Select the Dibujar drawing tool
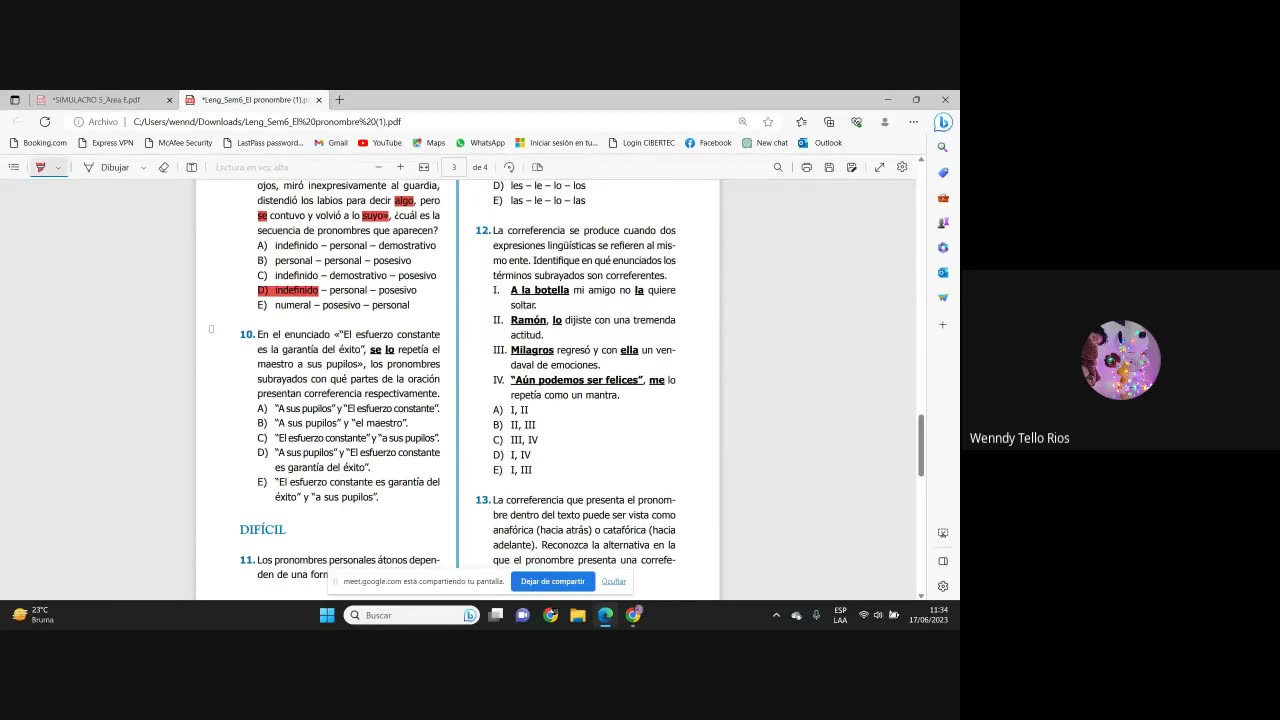1280x720 pixels. click(106, 167)
